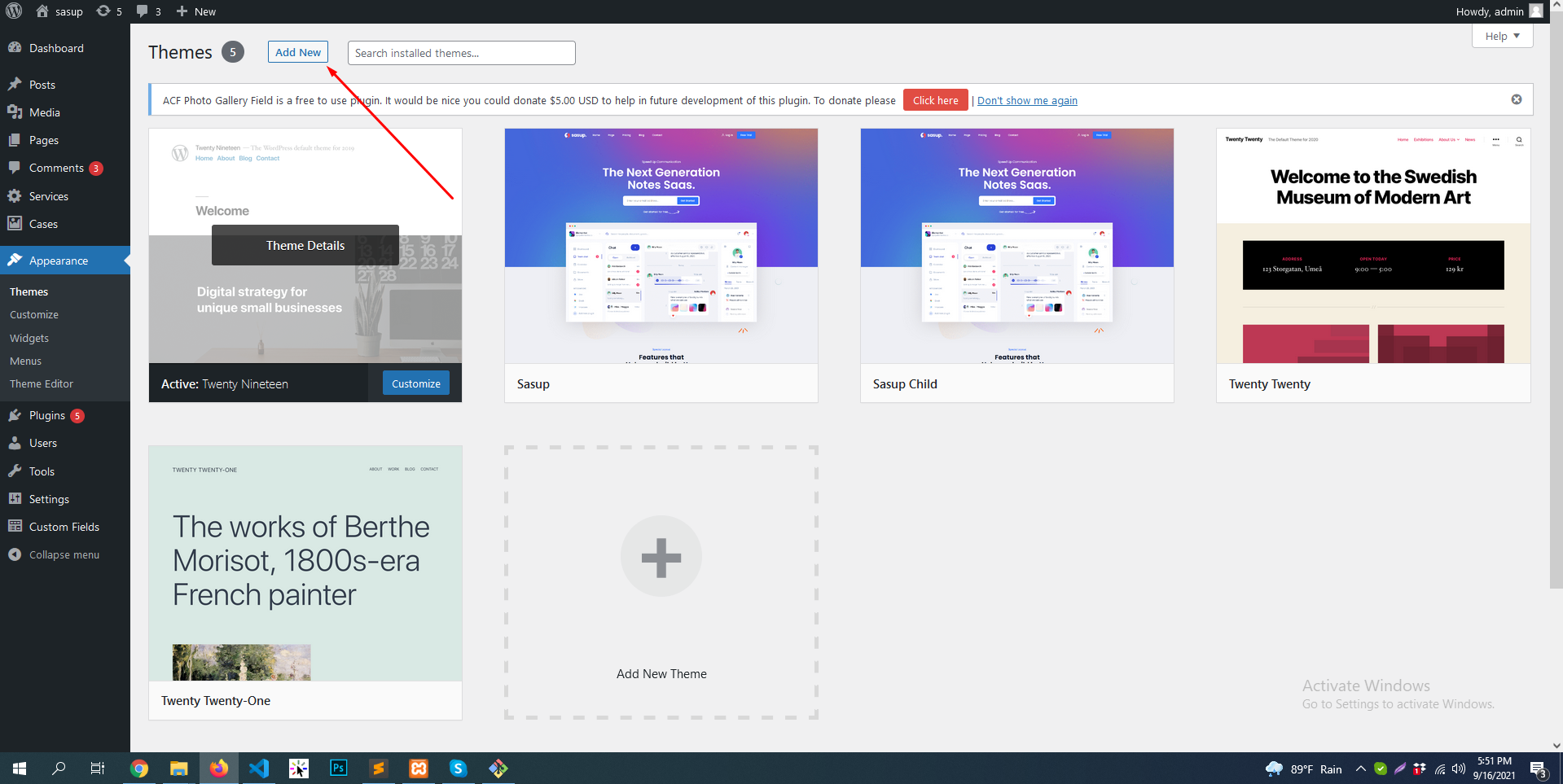Click the Custom Fields icon

click(15, 526)
